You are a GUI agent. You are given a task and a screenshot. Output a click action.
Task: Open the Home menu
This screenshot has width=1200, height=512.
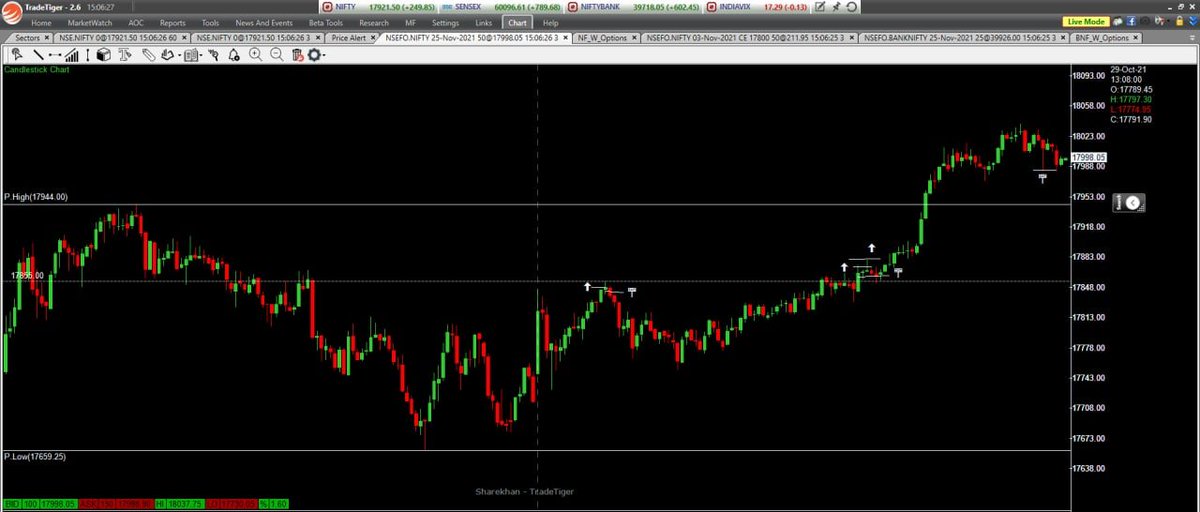(x=41, y=22)
